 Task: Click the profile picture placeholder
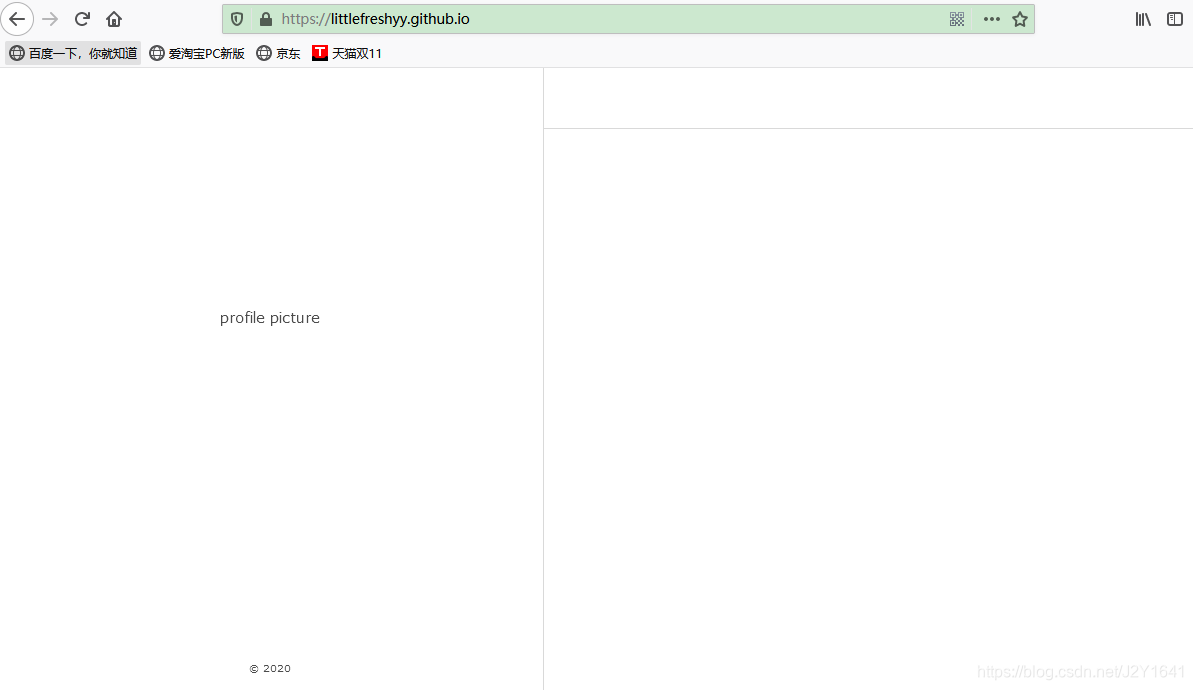270,318
